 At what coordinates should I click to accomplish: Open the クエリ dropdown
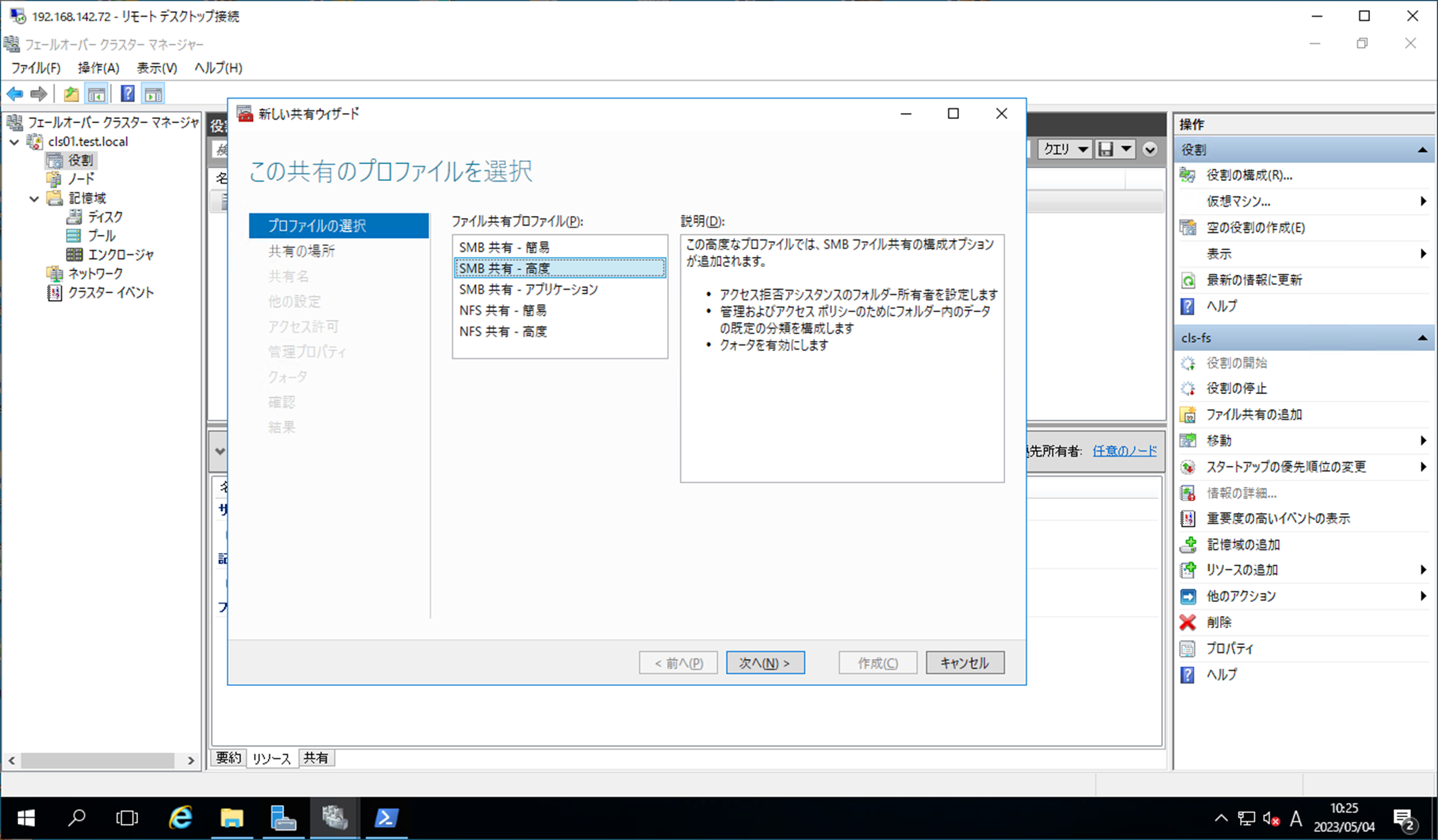pos(1066,149)
